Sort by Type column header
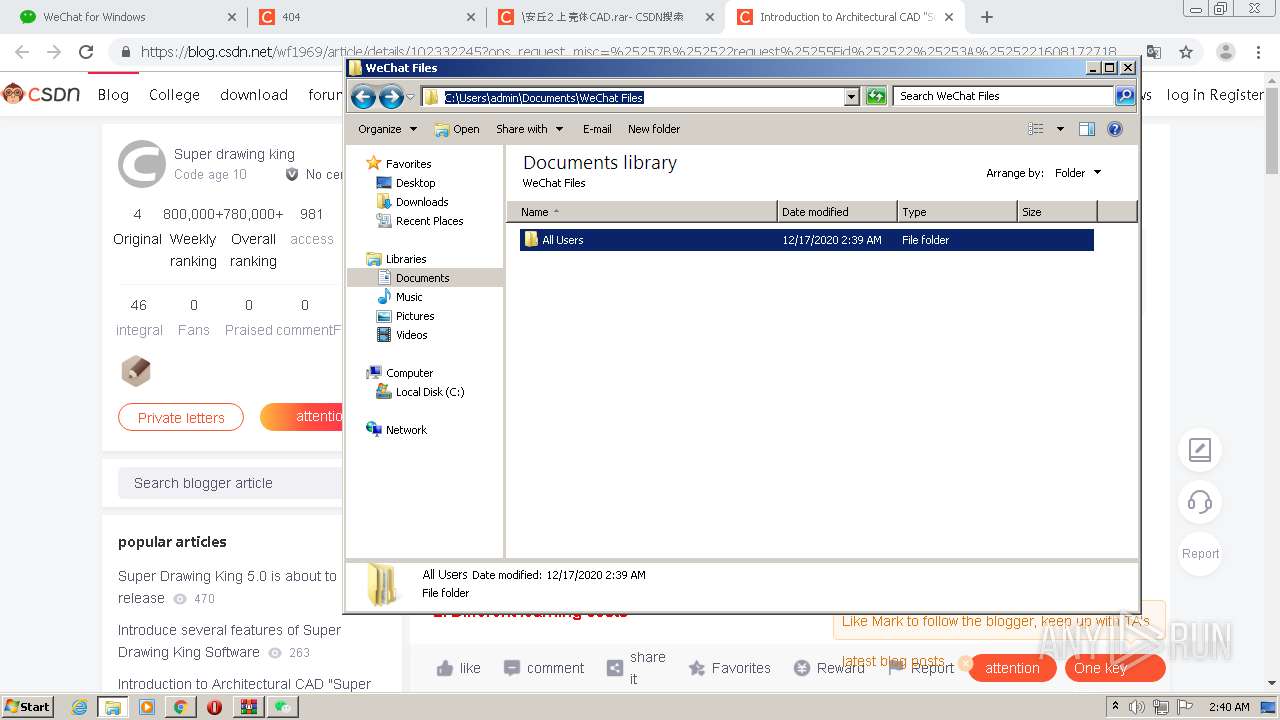 click(957, 212)
